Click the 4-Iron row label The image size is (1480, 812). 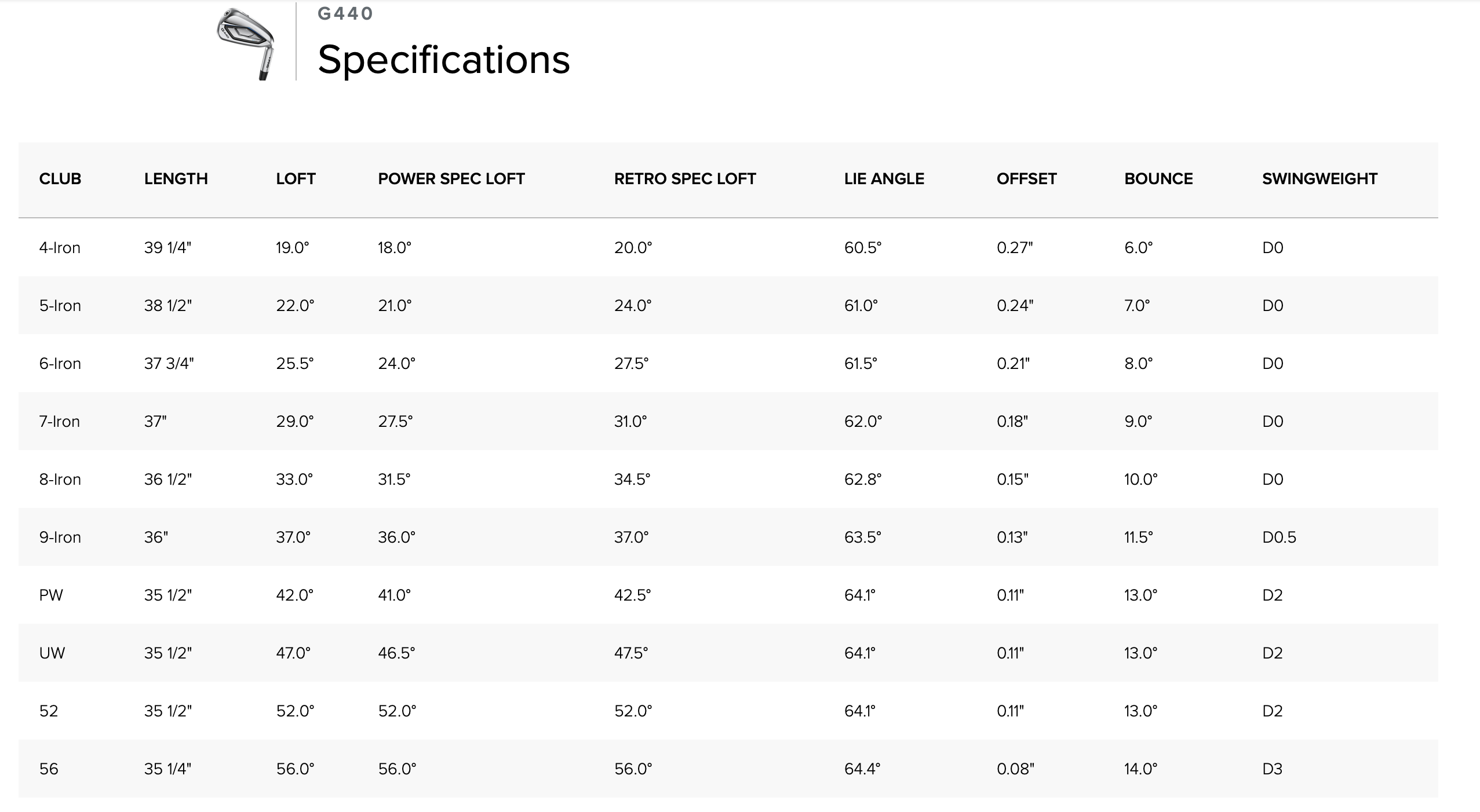(x=60, y=248)
